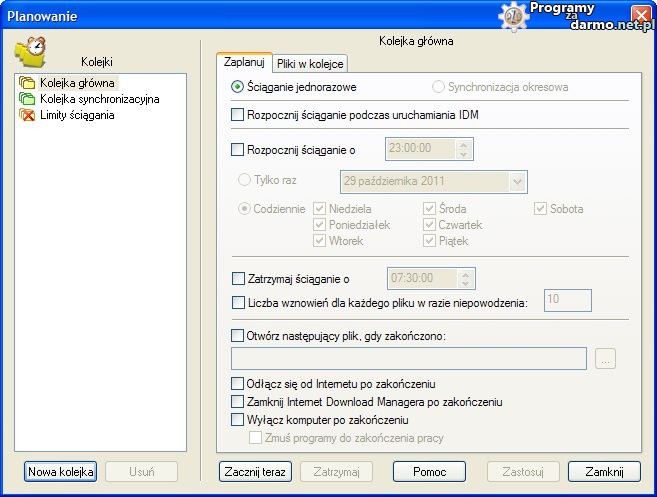
Task: Switch to the Pliki w kolejce tab
Action: pyautogui.click(x=310, y=64)
